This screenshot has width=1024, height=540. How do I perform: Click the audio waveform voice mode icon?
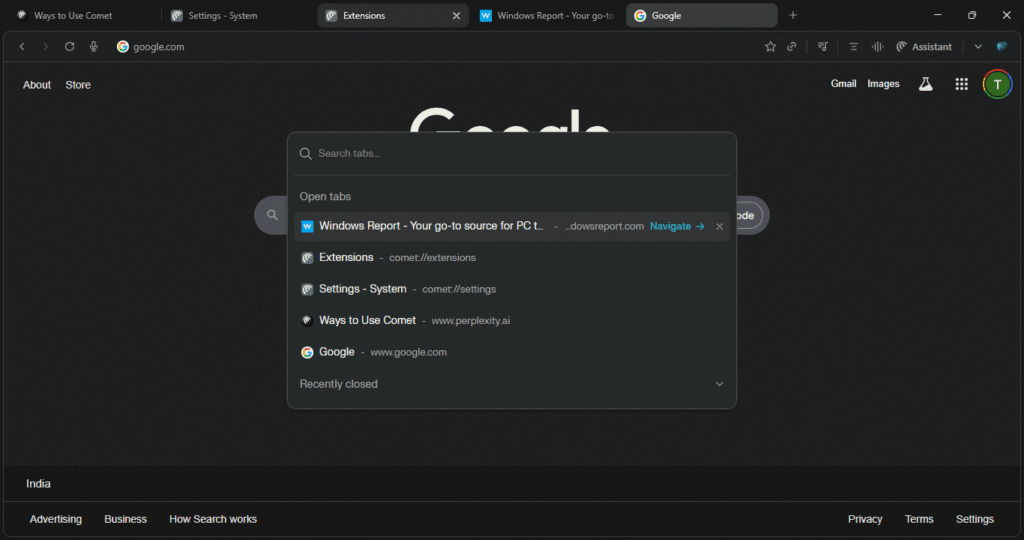pos(878,46)
